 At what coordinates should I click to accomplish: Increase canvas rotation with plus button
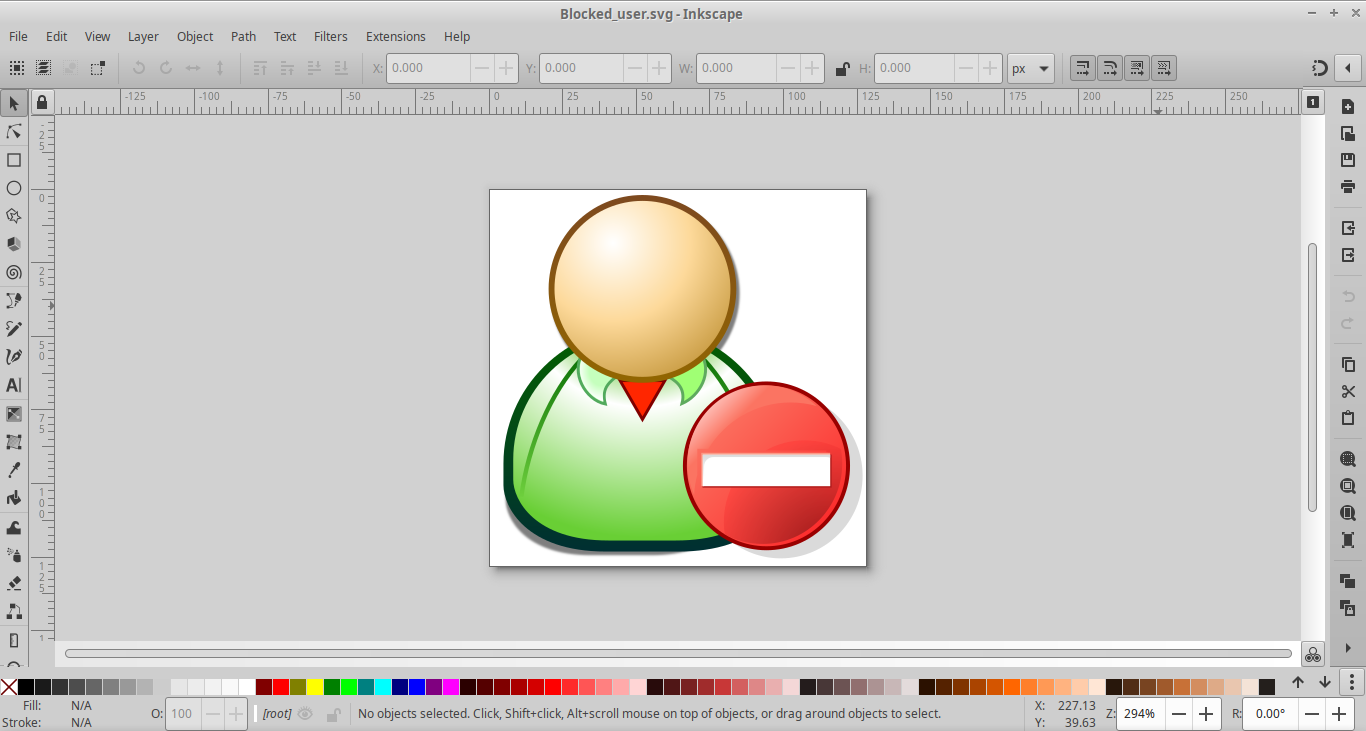pos(1339,714)
